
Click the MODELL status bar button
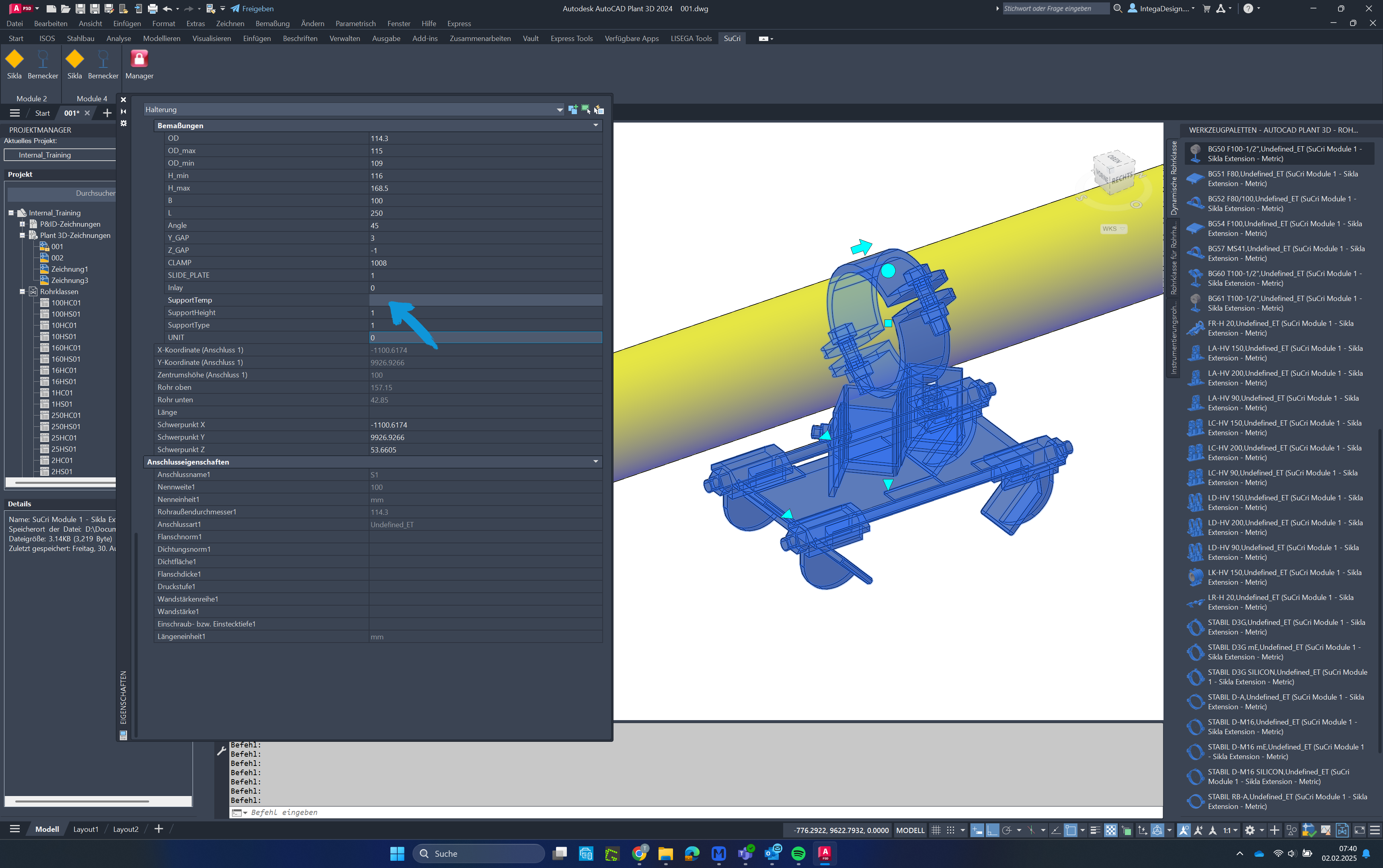pyautogui.click(x=910, y=830)
